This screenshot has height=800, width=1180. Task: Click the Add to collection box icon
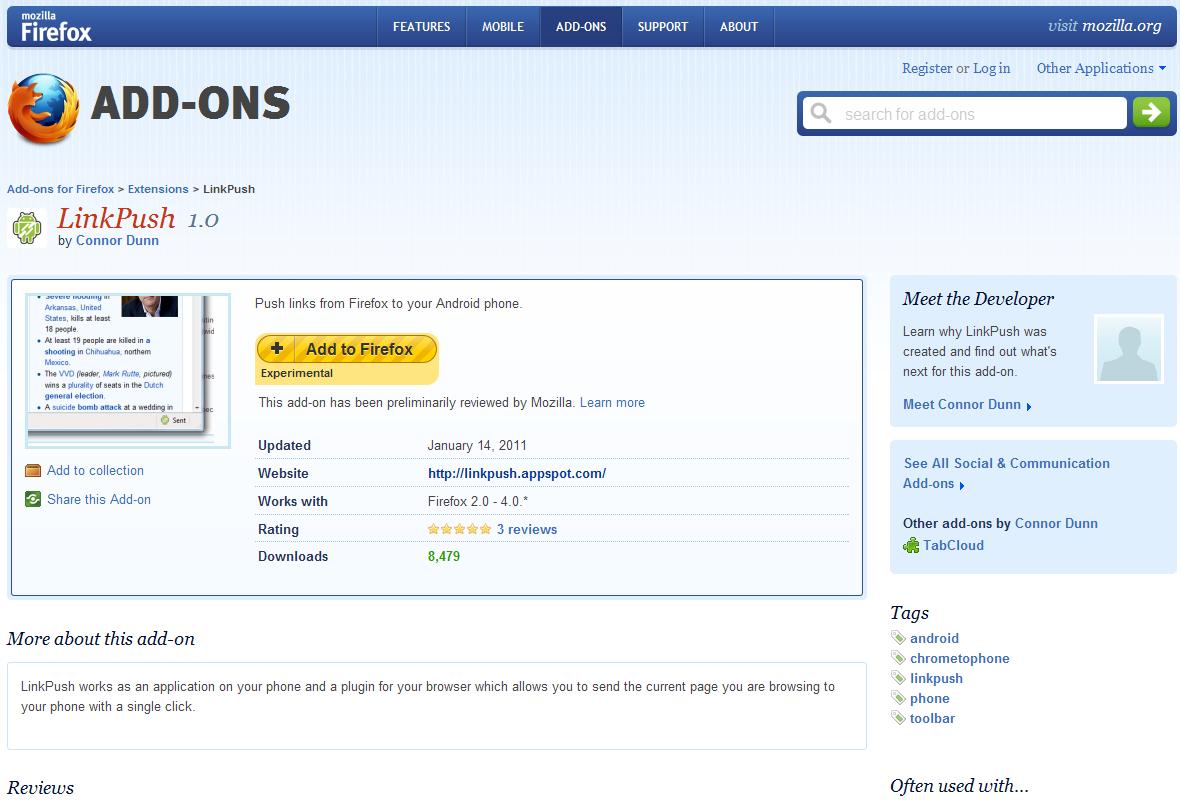pos(33,471)
